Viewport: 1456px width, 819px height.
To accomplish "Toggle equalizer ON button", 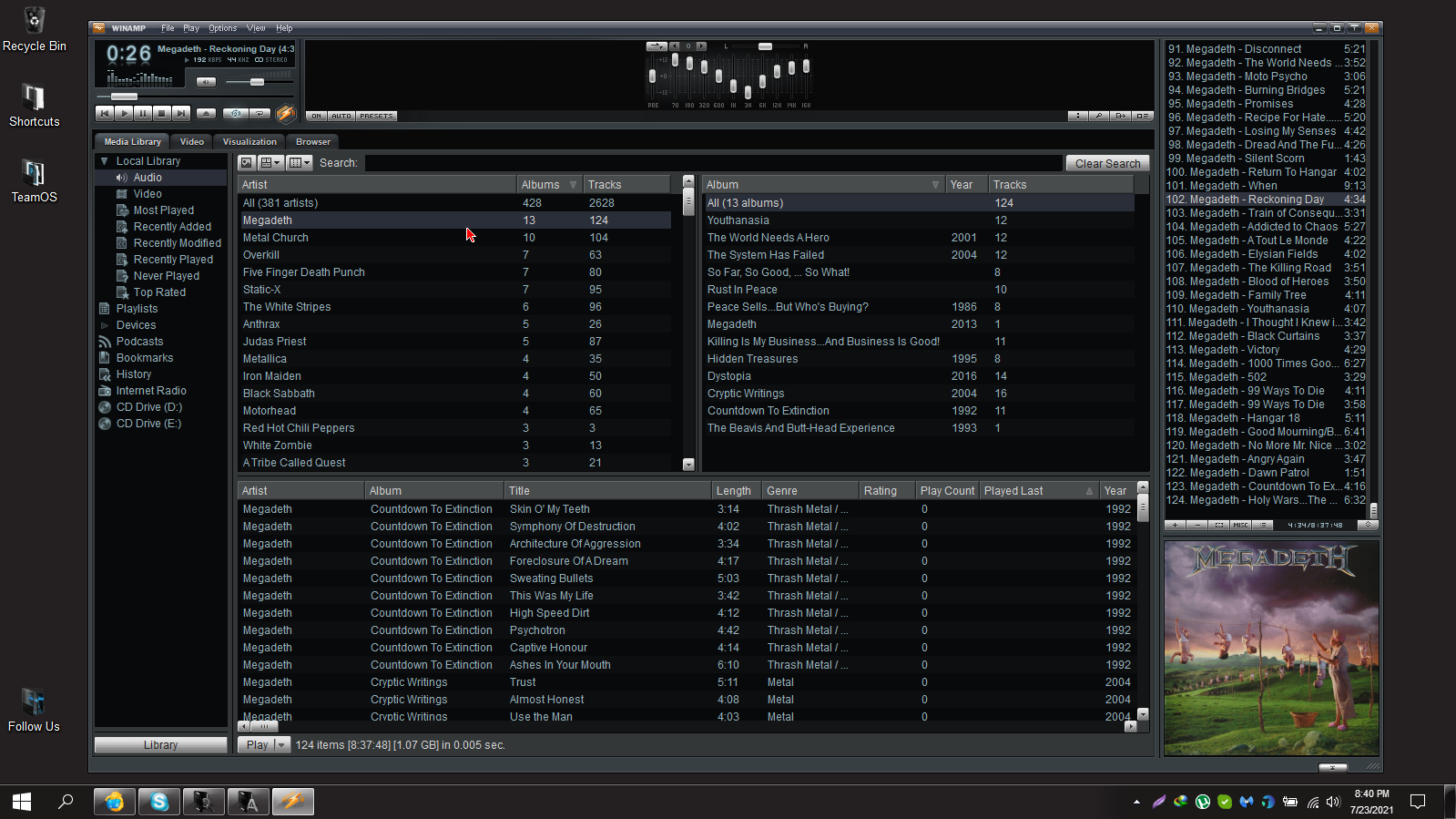I will pyautogui.click(x=316, y=116).
